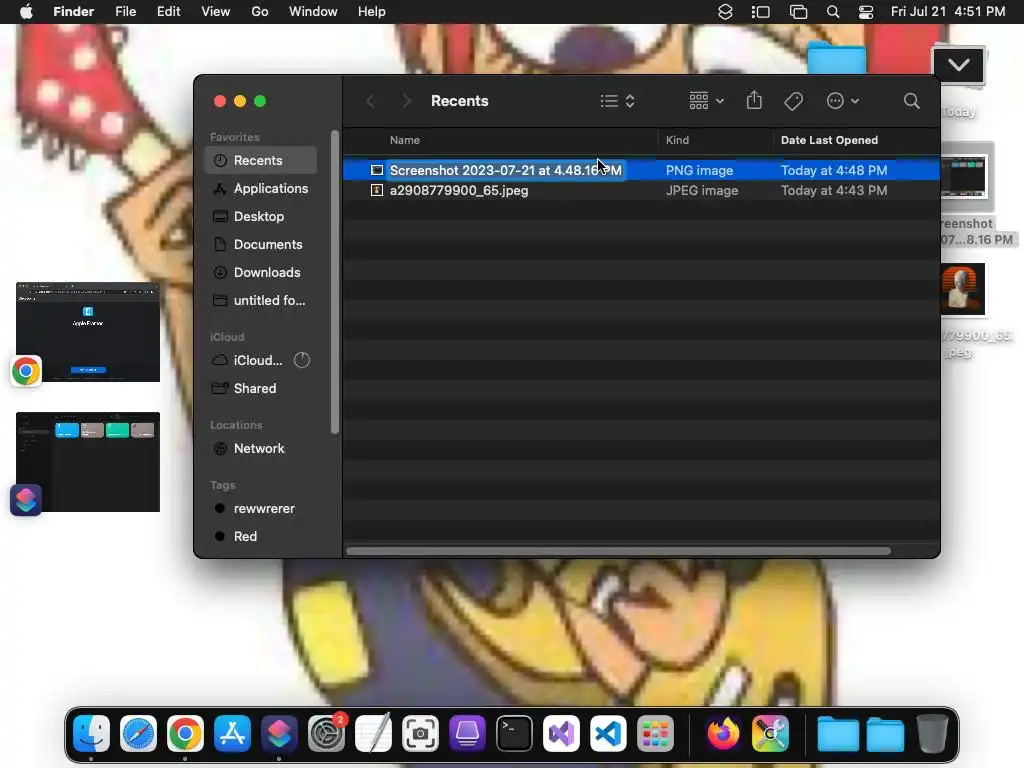Launch Safari from the Dock
This screenshot has height=768, width=1024.
point(138,733)
